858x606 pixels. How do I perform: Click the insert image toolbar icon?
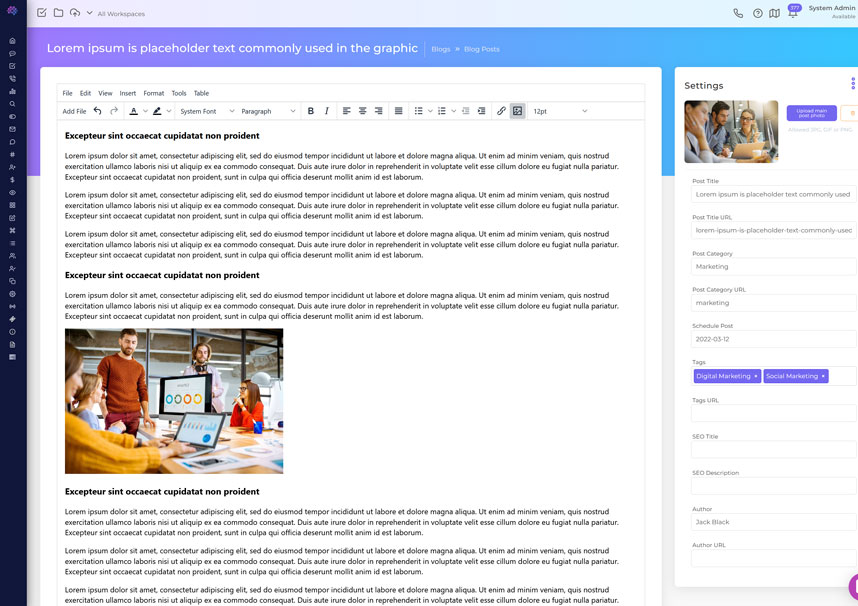click(517, 111)
